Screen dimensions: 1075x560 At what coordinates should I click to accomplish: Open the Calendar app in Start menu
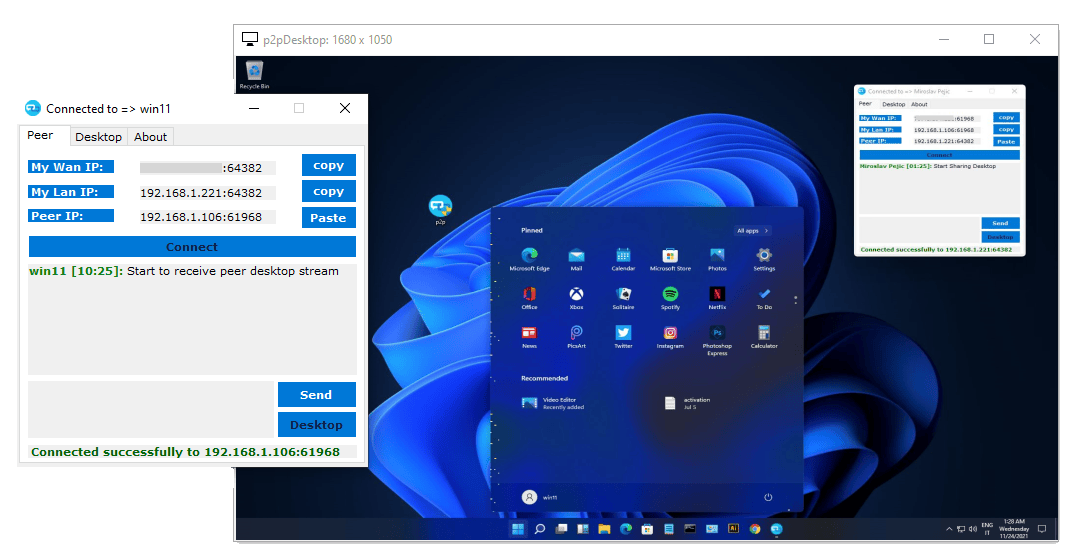pos(623,260)
